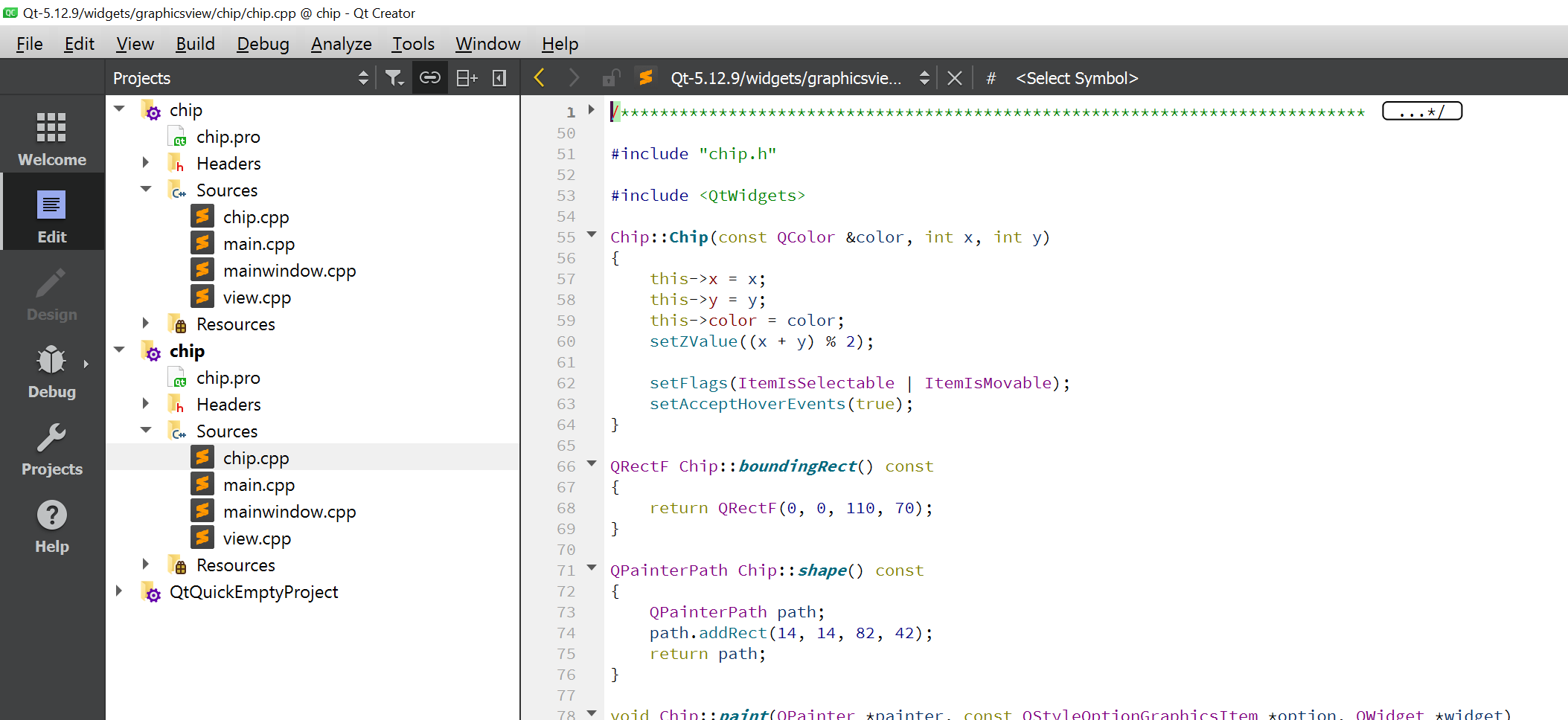
Task: Switch to Debug mode in sidebar
Action: [51, 372]
